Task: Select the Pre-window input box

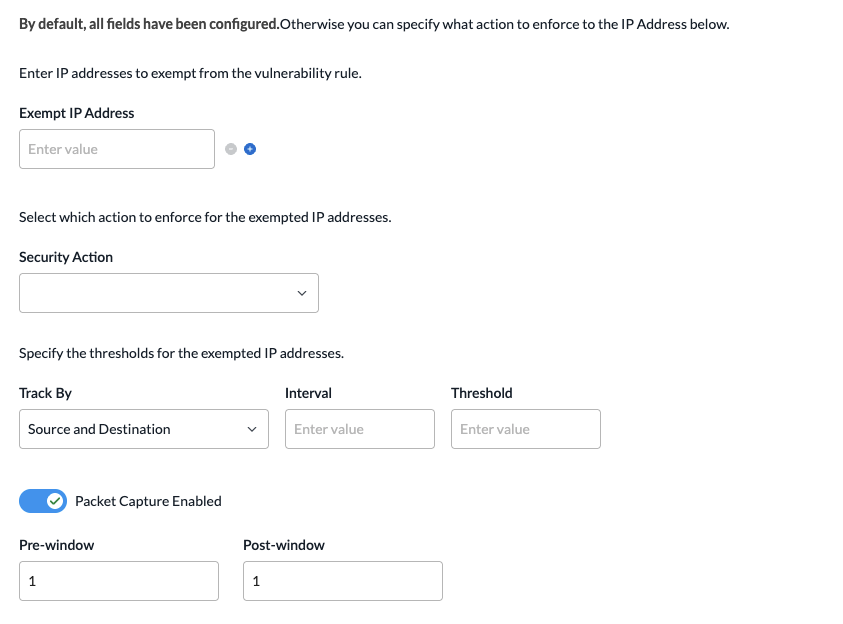Action: [x=119, y=581]
